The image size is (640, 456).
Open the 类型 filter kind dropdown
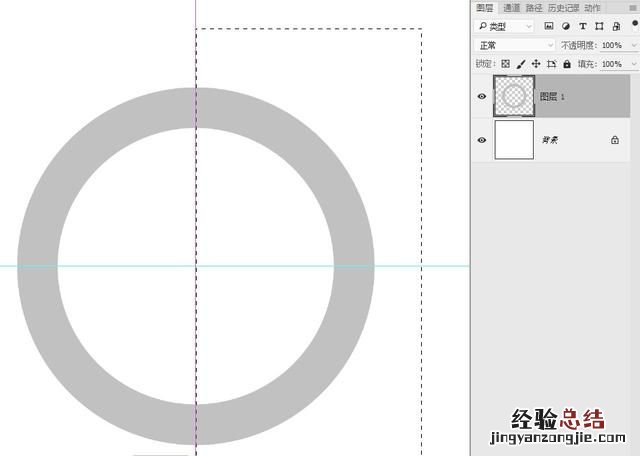pos(504,27)
